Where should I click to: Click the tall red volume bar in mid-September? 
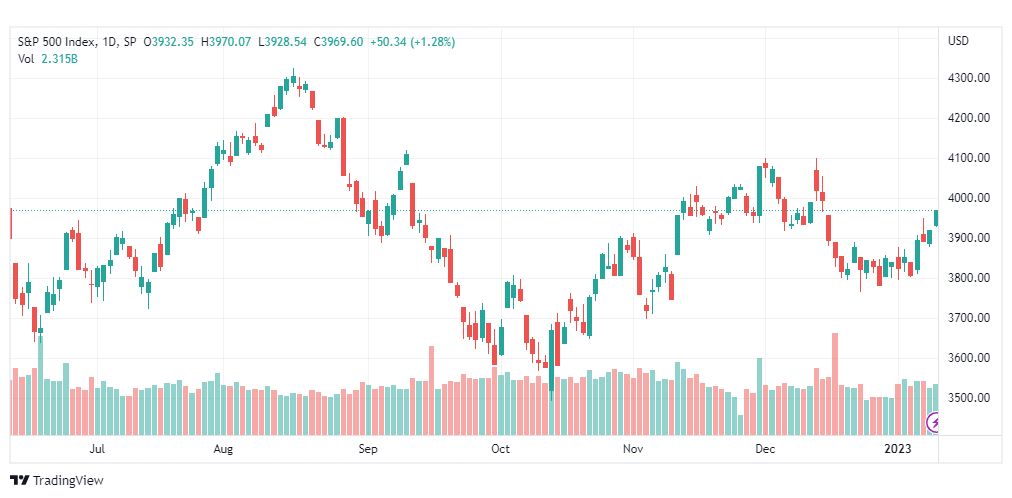431,390
